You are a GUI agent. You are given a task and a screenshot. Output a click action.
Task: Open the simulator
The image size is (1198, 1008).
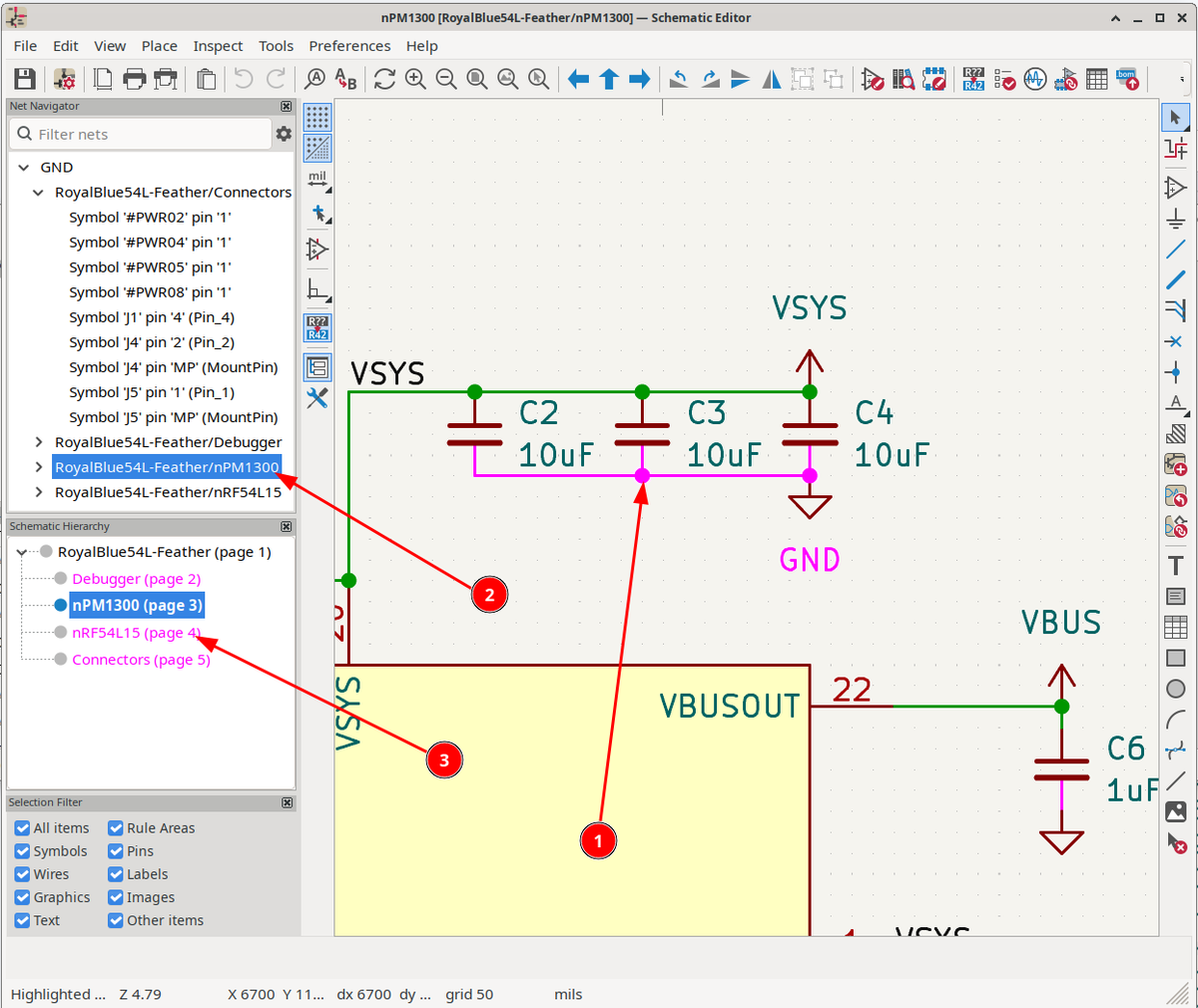coord(1035,79)
